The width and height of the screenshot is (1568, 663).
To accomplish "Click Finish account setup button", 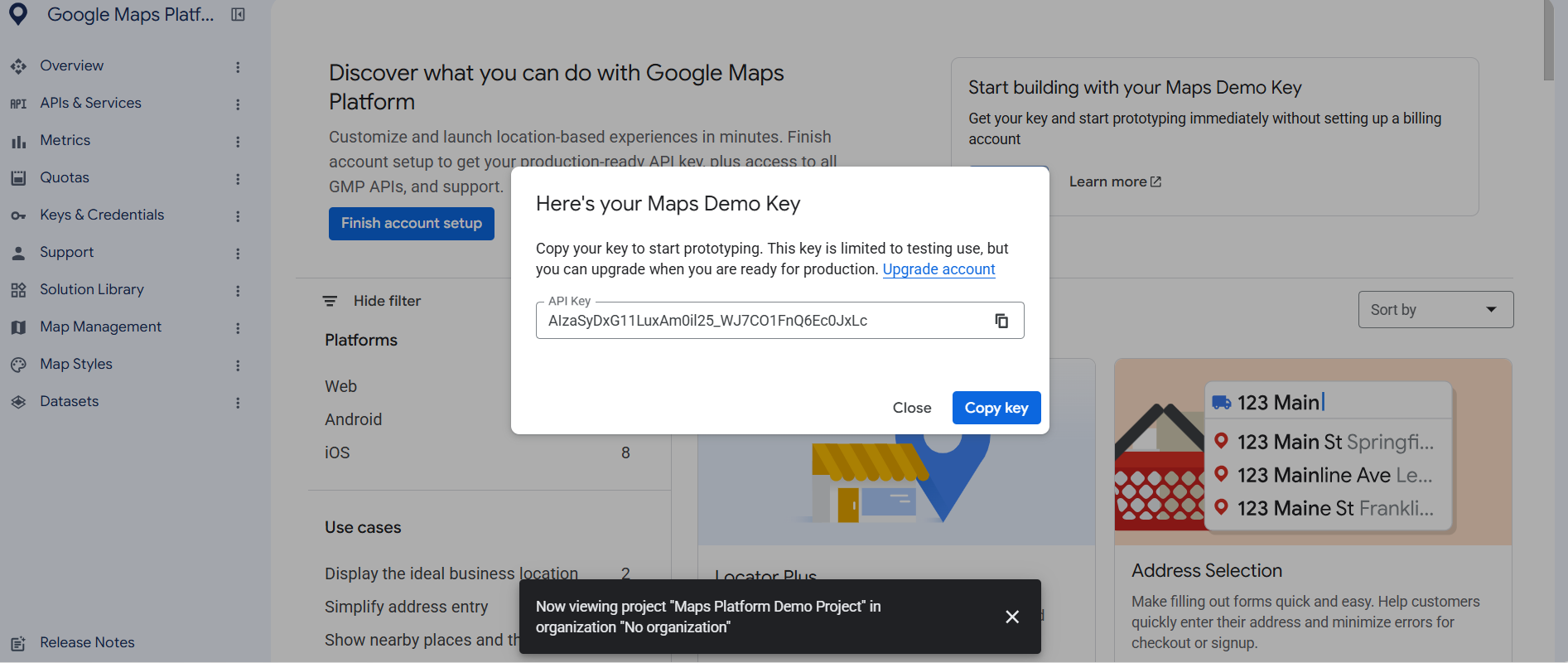I will tap(412, 224).
